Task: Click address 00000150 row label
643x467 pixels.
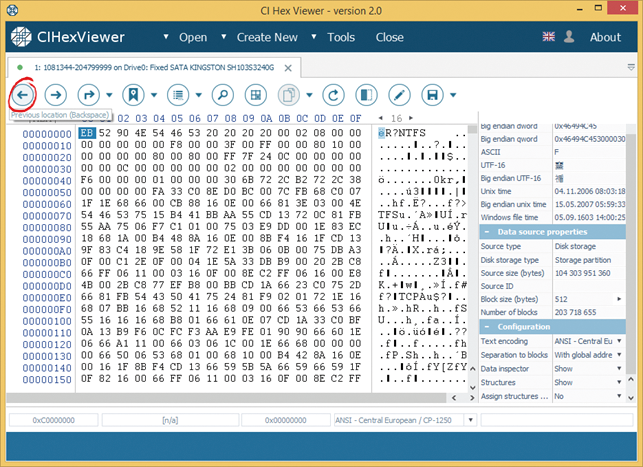Action: [47, 380]
